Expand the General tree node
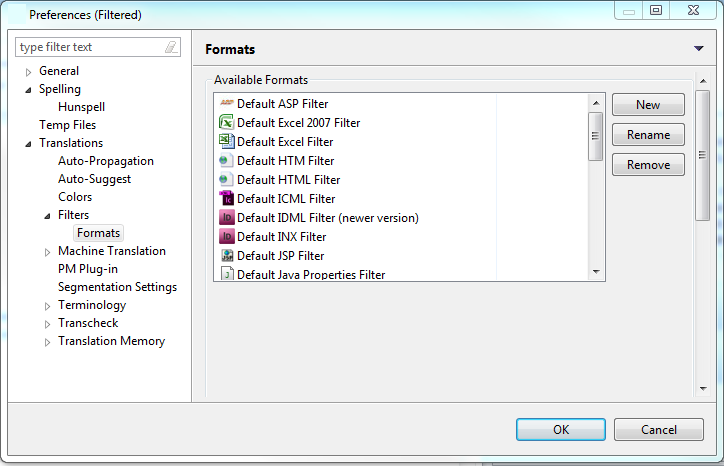Viewport: 724px width, 466px height. tap(29, 72)
